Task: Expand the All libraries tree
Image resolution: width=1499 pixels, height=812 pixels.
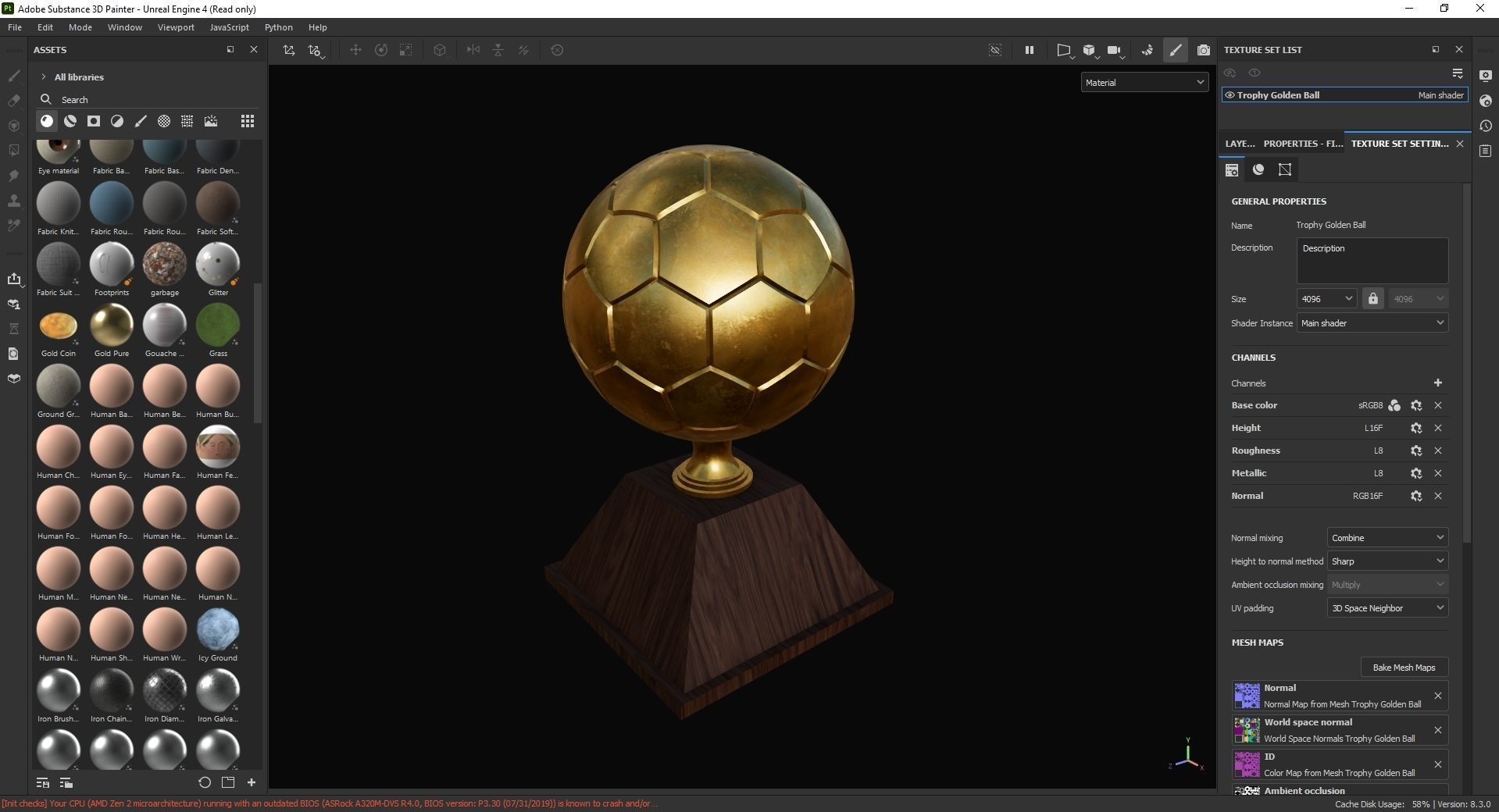Action: (43, 77)
